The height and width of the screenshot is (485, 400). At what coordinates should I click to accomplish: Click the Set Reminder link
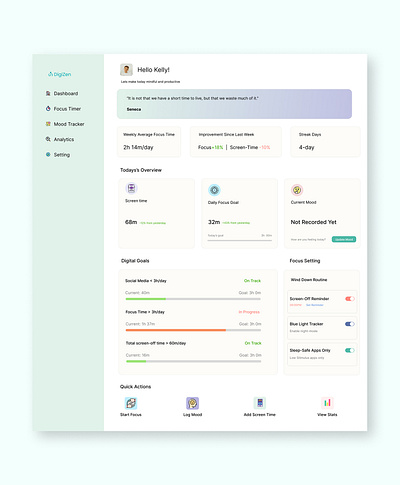(315, 305)
